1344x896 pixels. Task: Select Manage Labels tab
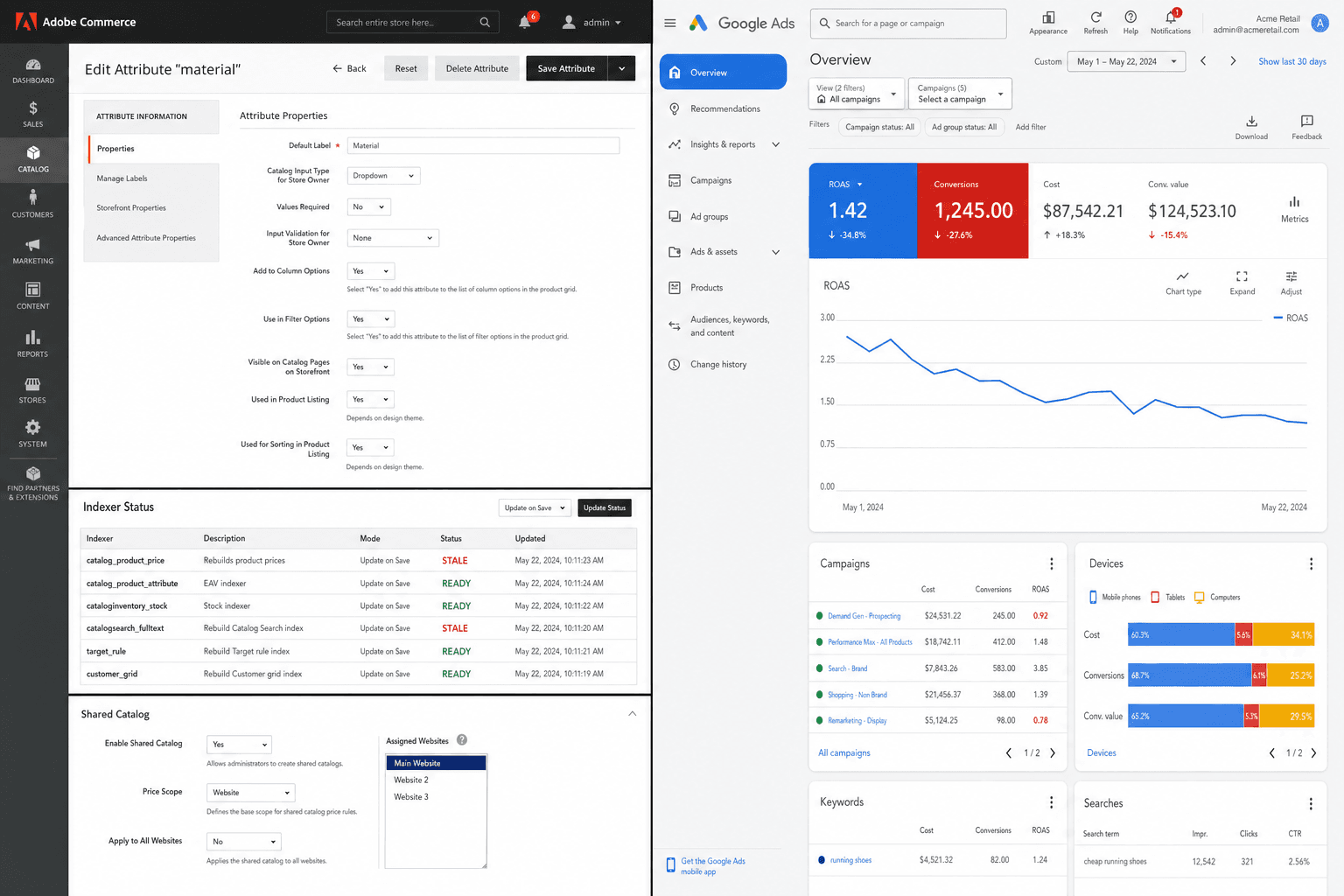tap(153, 178)
